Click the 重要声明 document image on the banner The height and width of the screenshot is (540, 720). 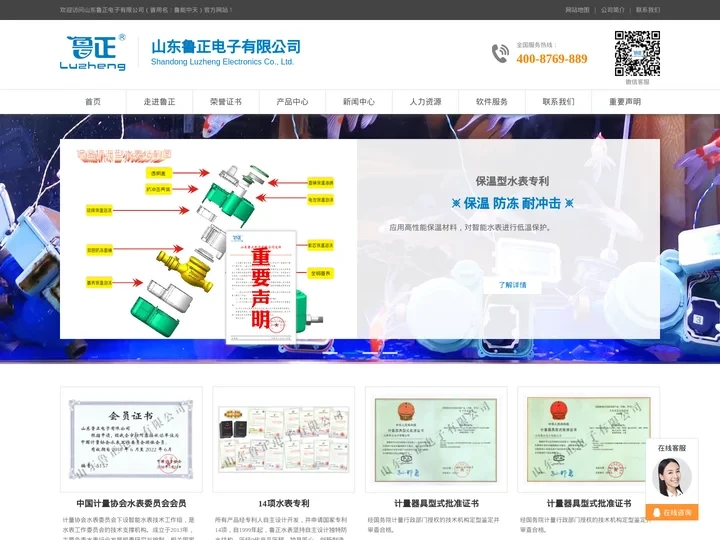[261, 287]
